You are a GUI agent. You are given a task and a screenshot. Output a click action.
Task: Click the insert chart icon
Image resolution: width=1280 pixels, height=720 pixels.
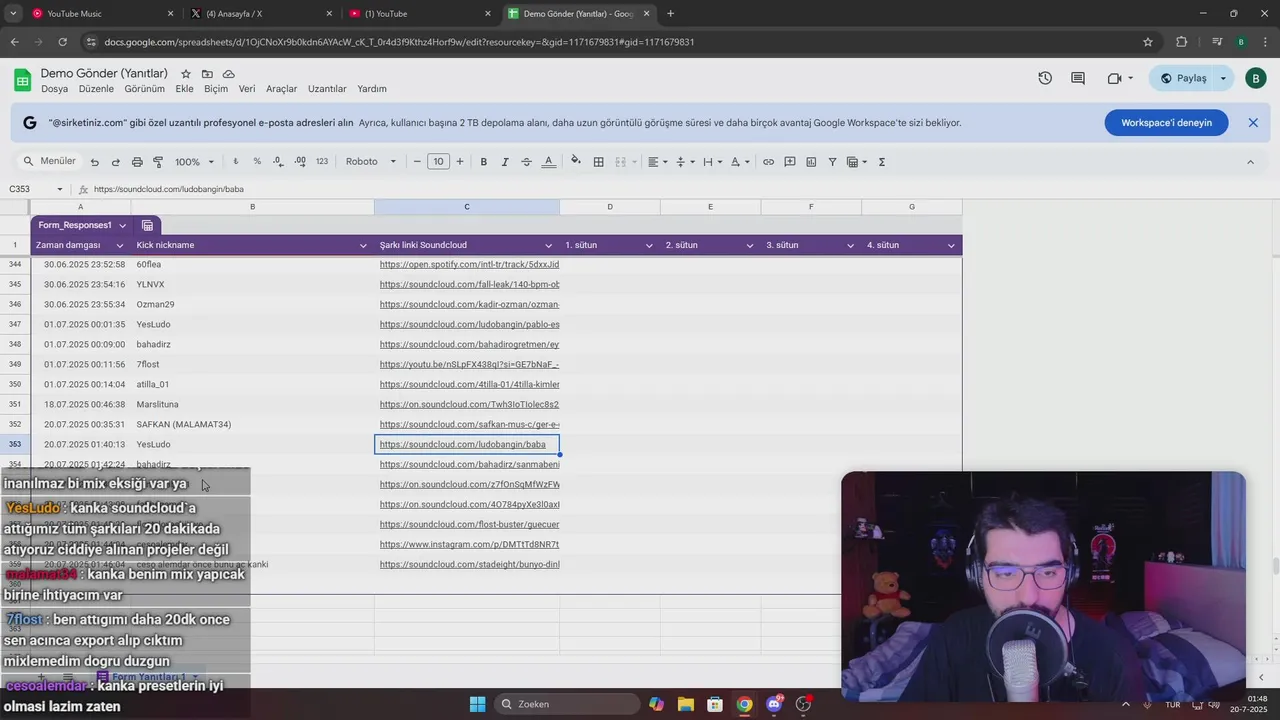pyautogui.click(x=811, y=162)
